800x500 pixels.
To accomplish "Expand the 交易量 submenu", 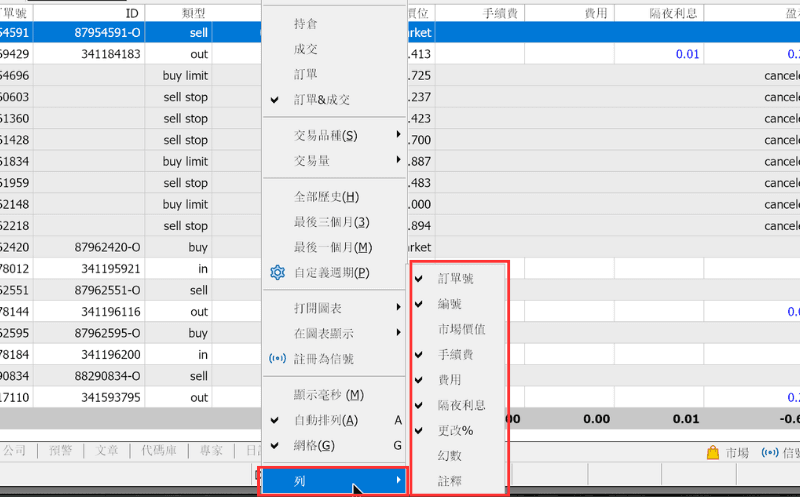I will (x=333, y=161).
